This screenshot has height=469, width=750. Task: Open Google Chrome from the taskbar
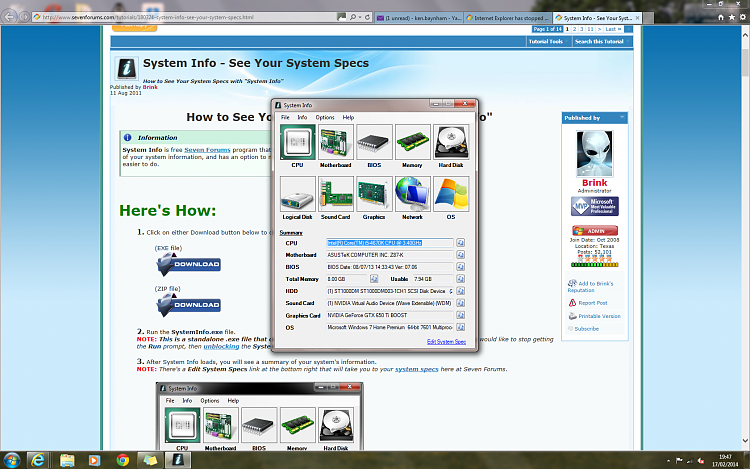[123, 460]
